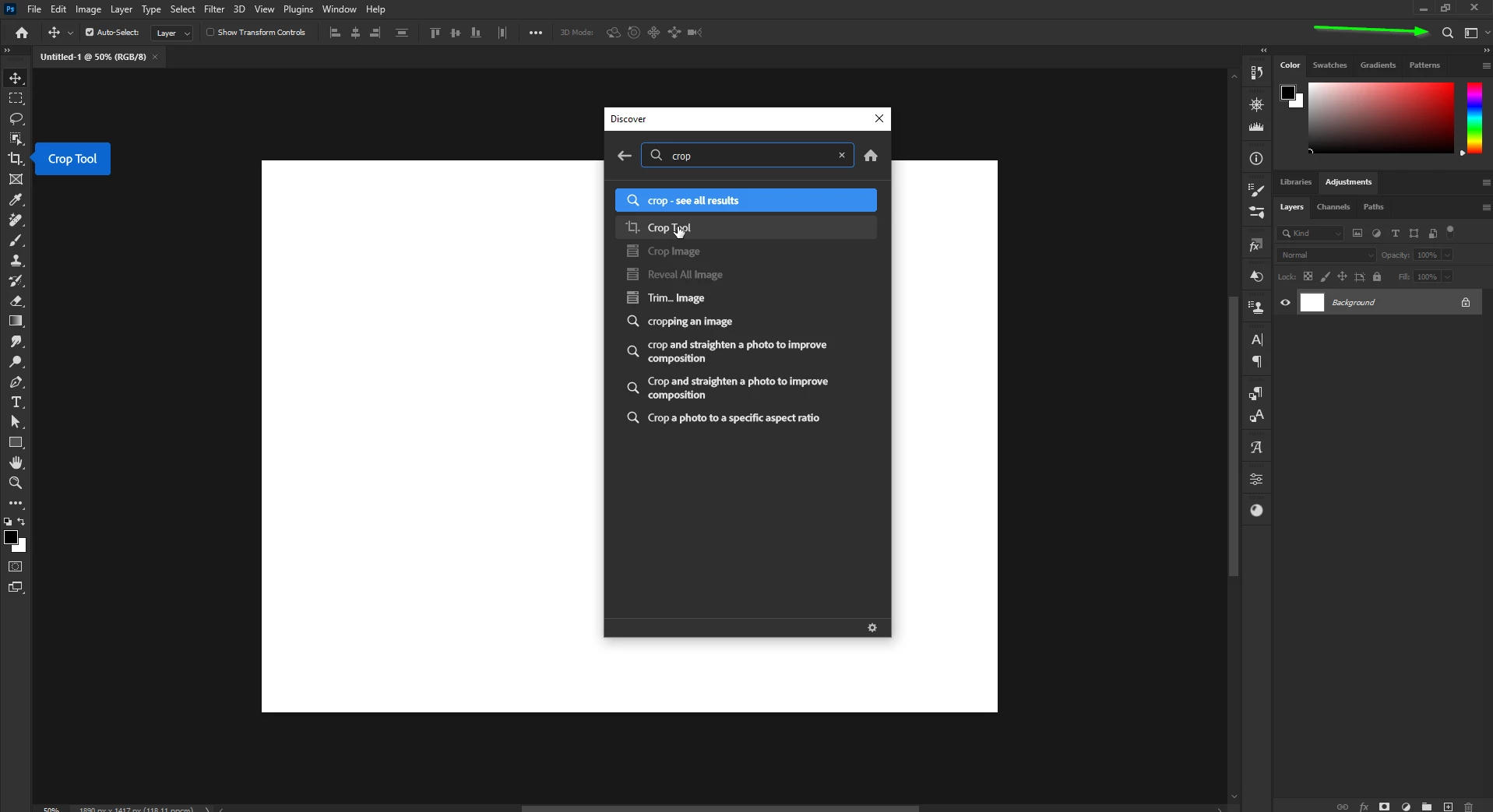The height and width of the screenshot is (812, 1493).
Task: Open the layer filter Kind dropdown
Action: point(1311,234)
